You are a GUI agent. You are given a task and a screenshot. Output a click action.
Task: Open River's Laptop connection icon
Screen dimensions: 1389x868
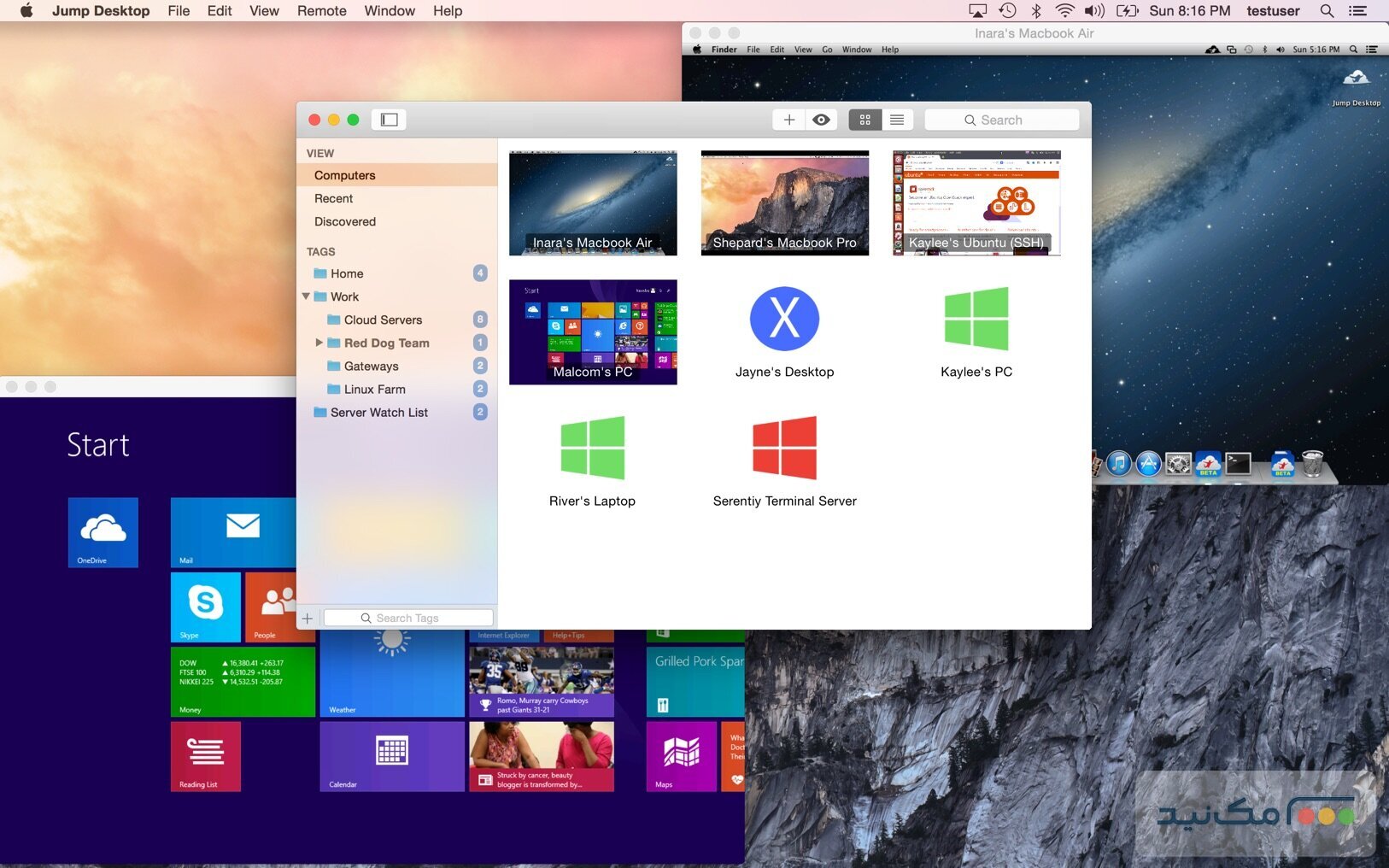click(x=592, y=448)
